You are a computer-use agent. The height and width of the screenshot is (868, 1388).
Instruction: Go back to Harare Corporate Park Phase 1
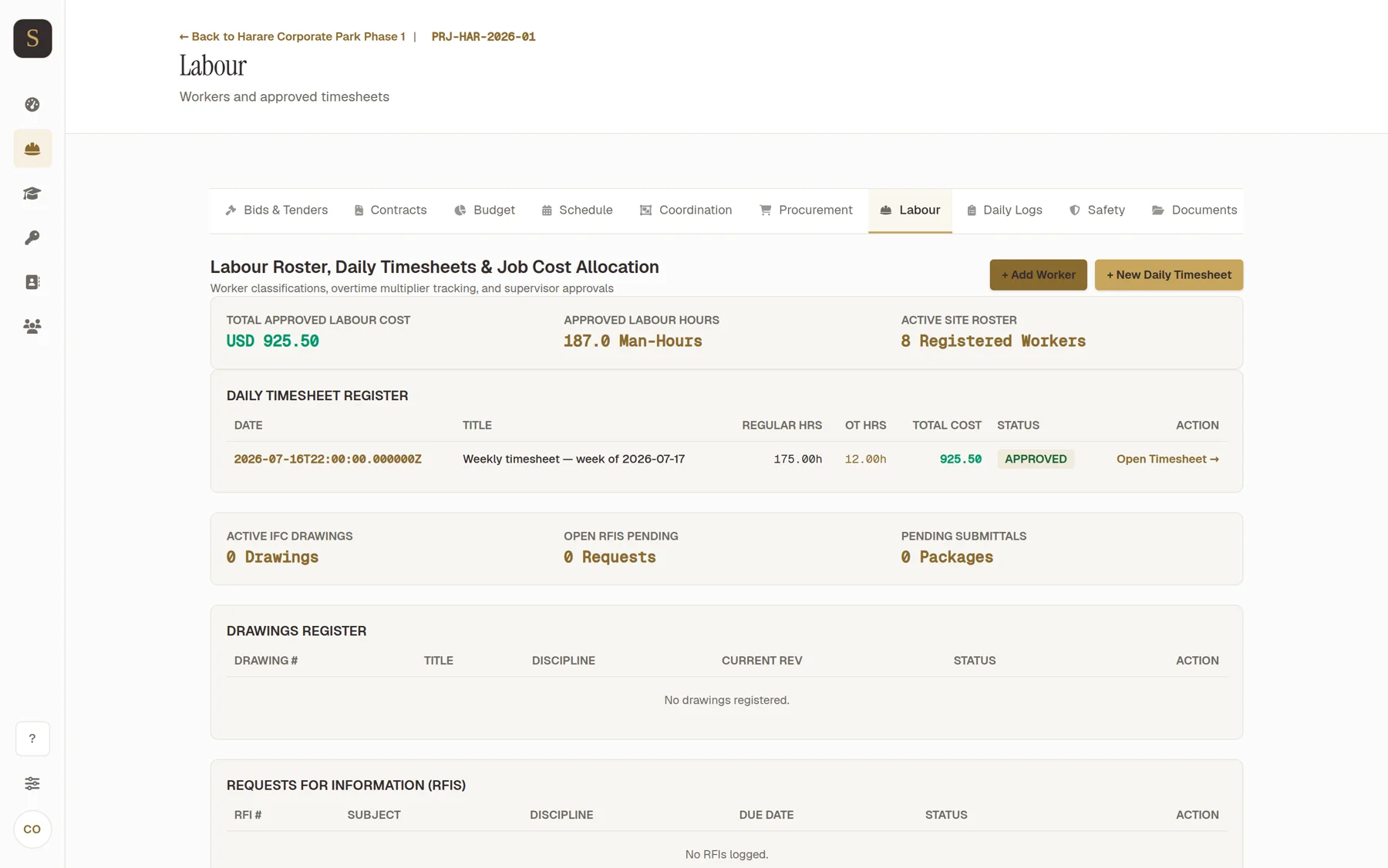pos(292,36)
